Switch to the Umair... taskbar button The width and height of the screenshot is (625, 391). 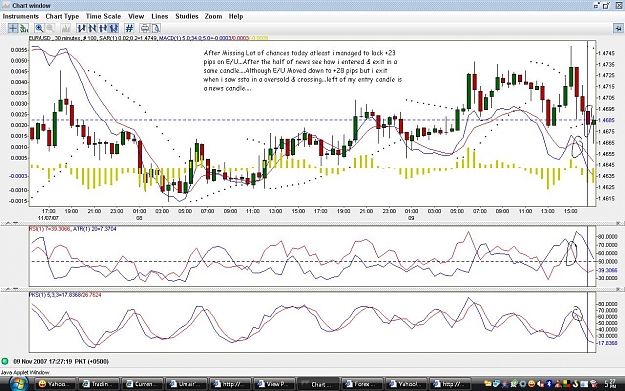(187, 384)
